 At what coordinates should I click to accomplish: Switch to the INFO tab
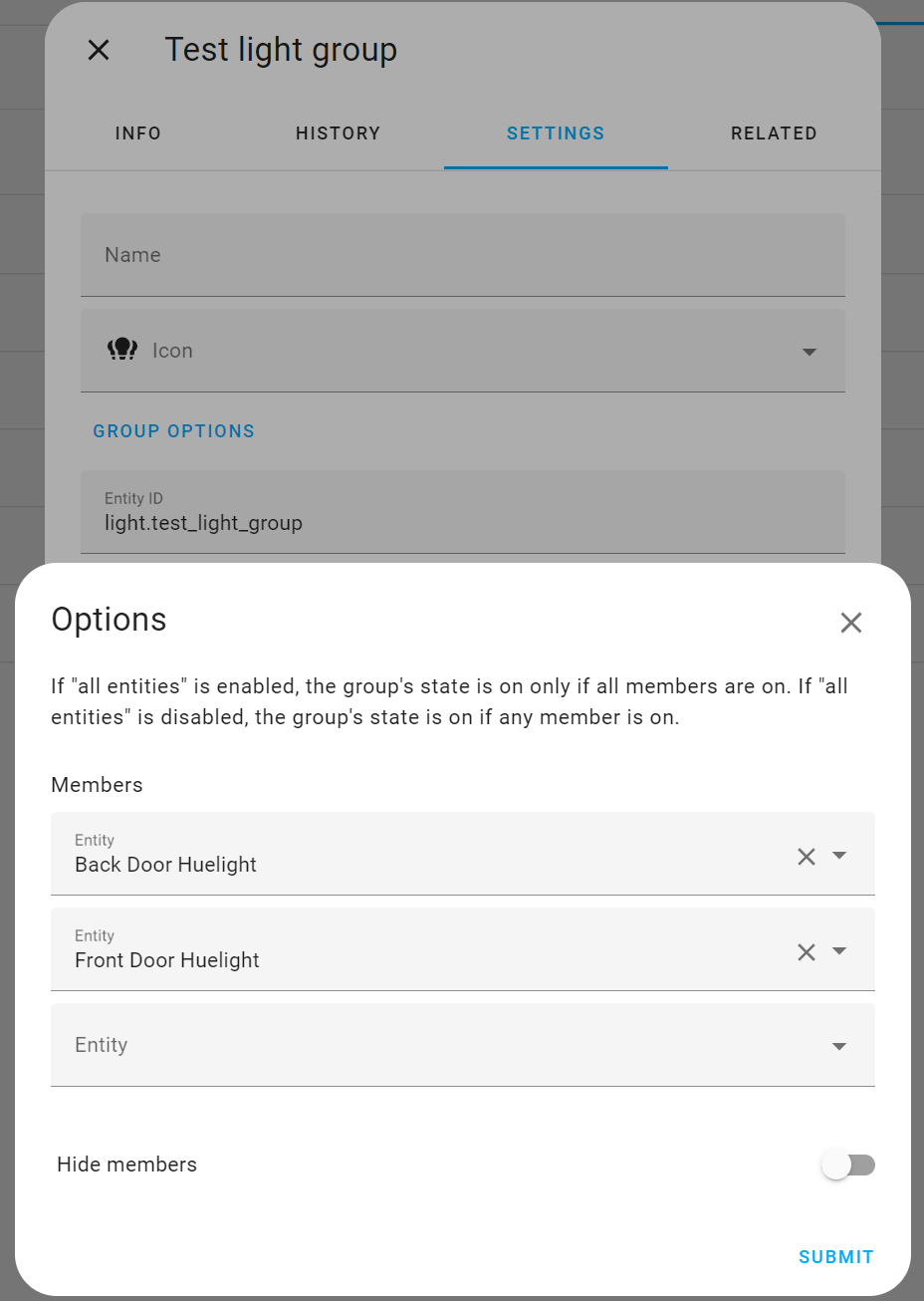[137, 132]
